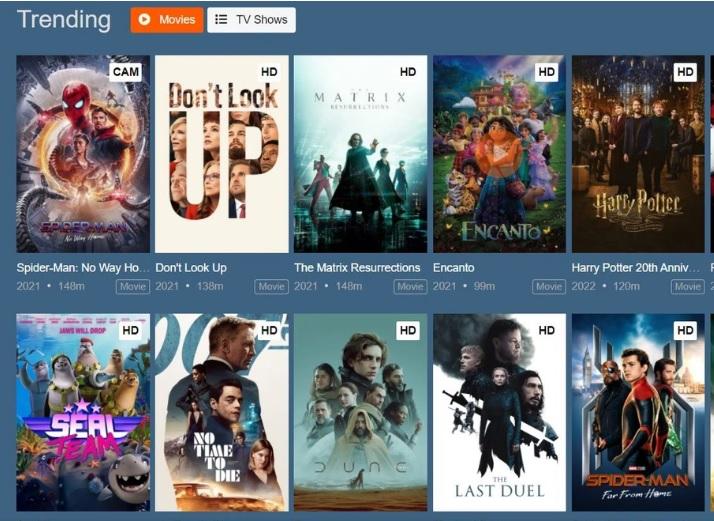
Task: Click the Movie tag under Harry Potter
Action: (688, 286)
